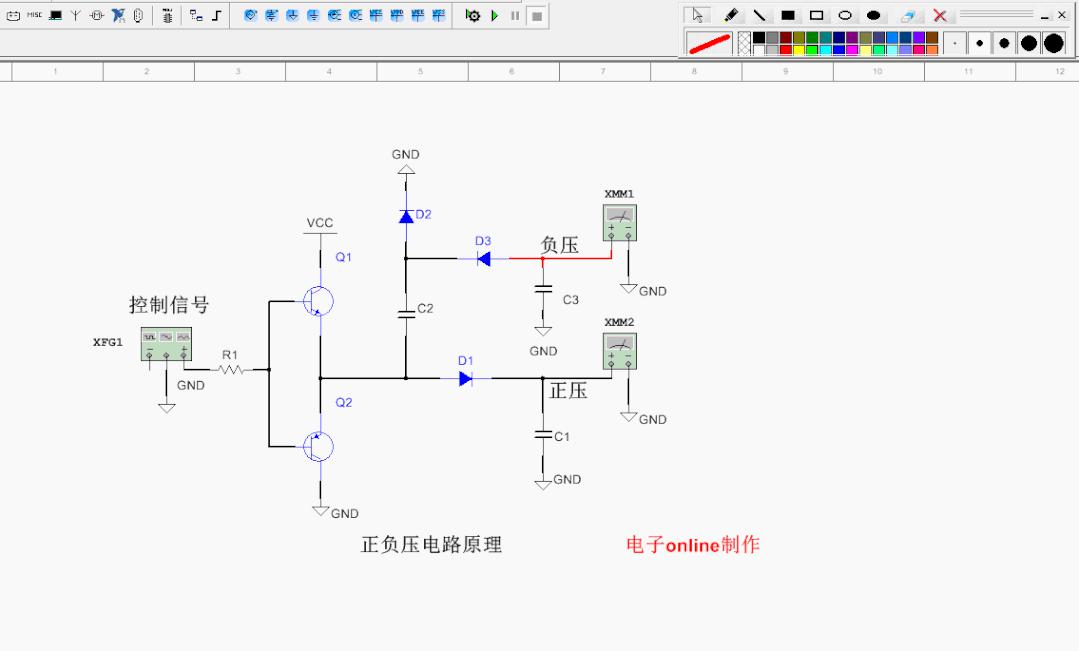Viewport: 1079px width, 651px height.
Task: Open the MISC components toolbar icon
Action: point(34,15)
